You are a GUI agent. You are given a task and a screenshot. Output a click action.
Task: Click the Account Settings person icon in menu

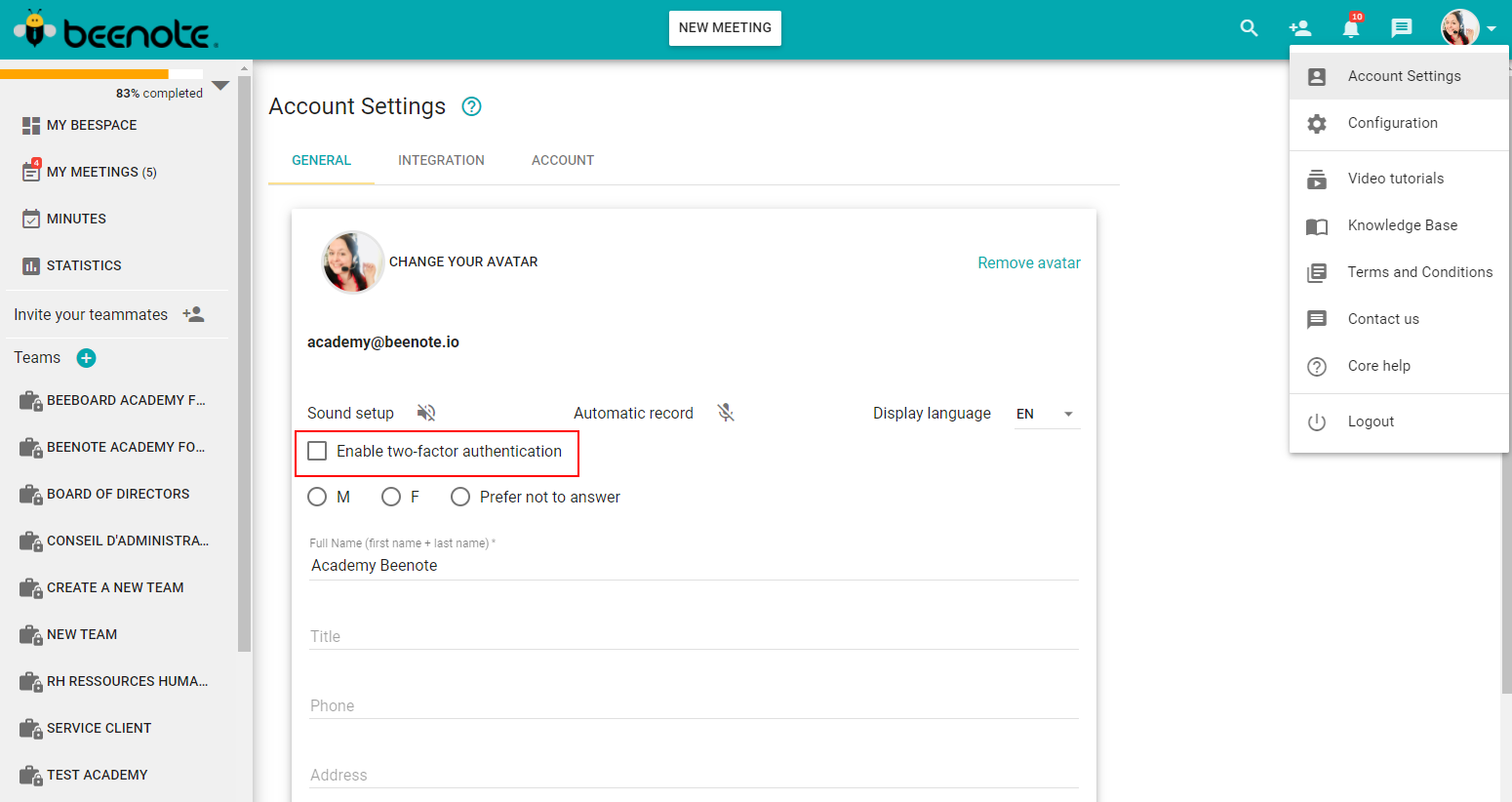click(x=1317, y=77)
